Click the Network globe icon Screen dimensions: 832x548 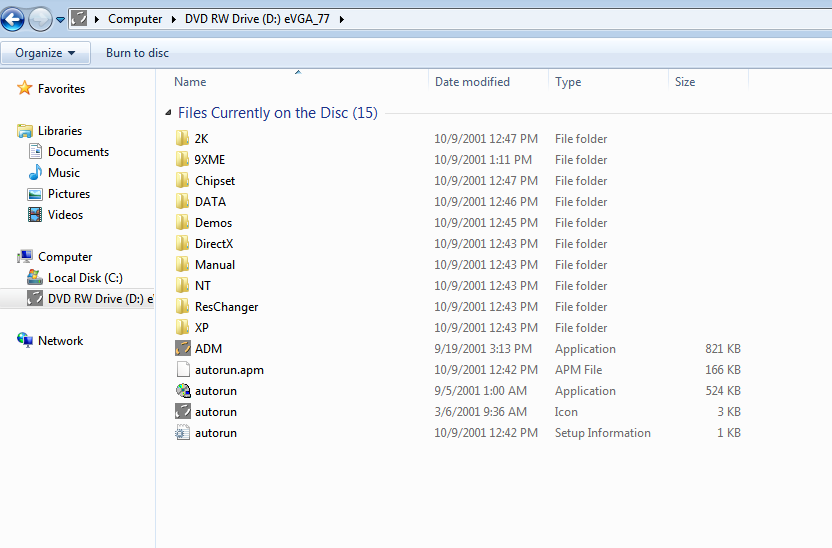(24, 340)
